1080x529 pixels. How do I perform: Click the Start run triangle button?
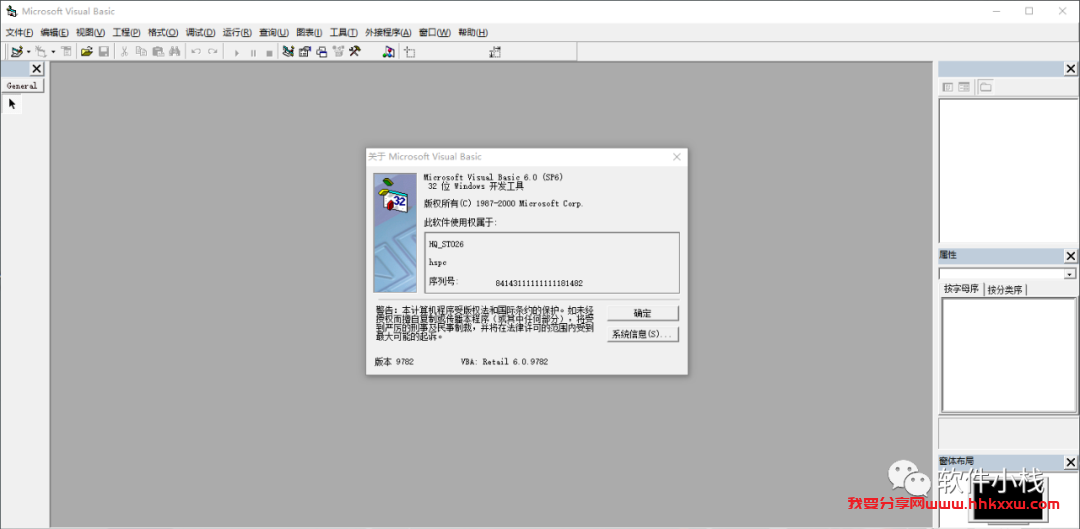coord(237,53)
